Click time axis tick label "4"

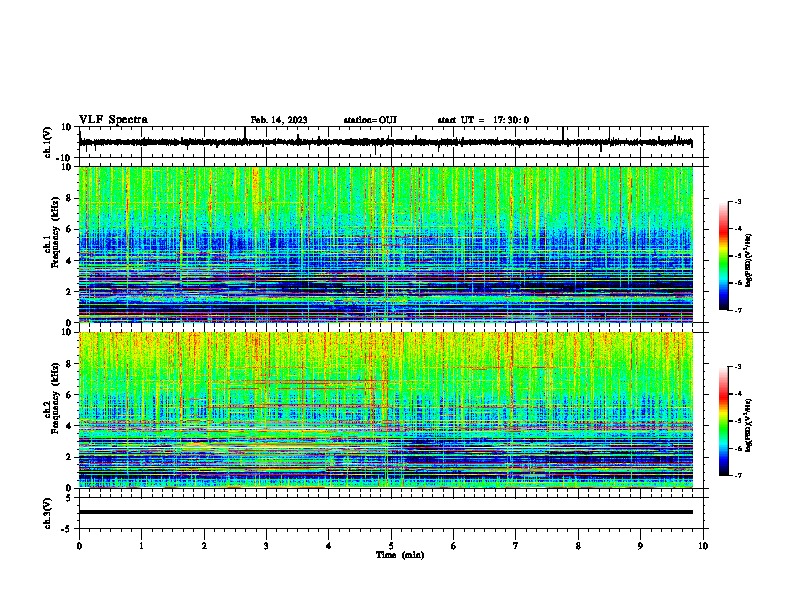[329, 546]
